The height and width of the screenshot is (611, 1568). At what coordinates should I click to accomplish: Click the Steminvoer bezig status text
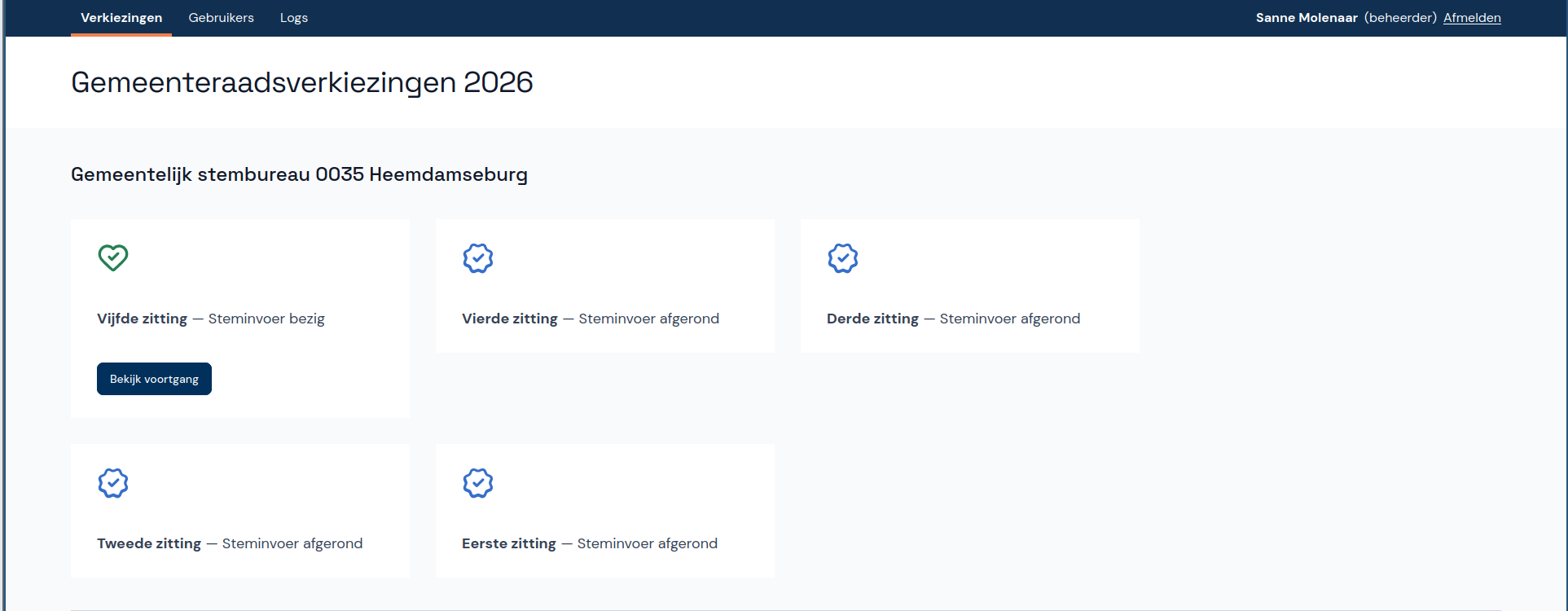click(266, 319)
